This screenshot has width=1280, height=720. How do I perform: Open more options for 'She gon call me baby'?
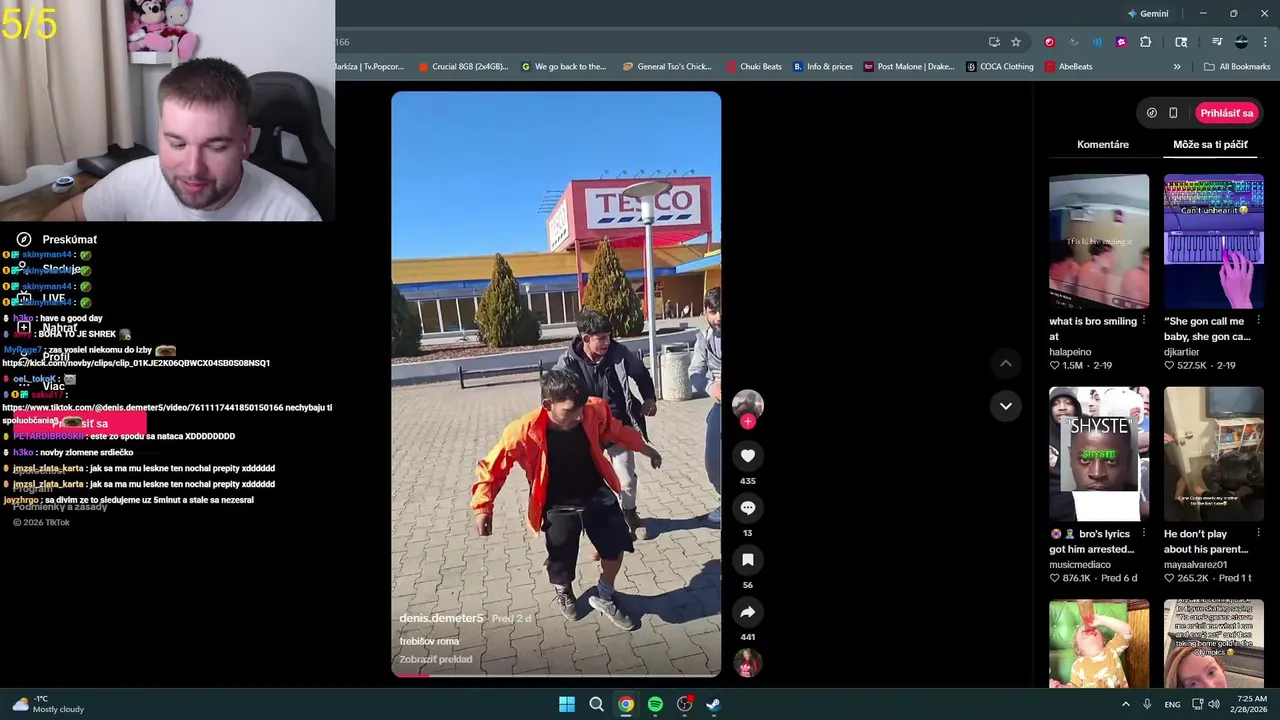[1258, 321]
